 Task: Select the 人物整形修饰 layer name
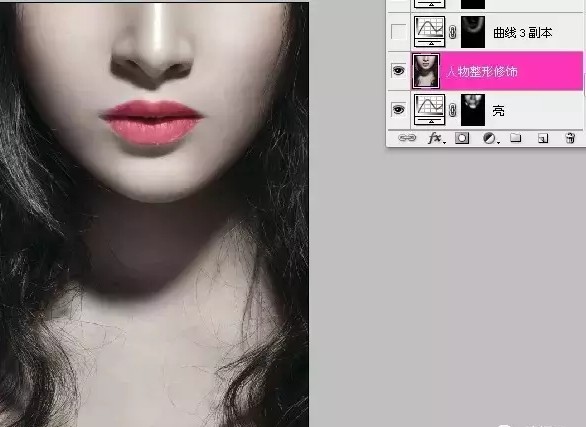[x=482, y=71]
